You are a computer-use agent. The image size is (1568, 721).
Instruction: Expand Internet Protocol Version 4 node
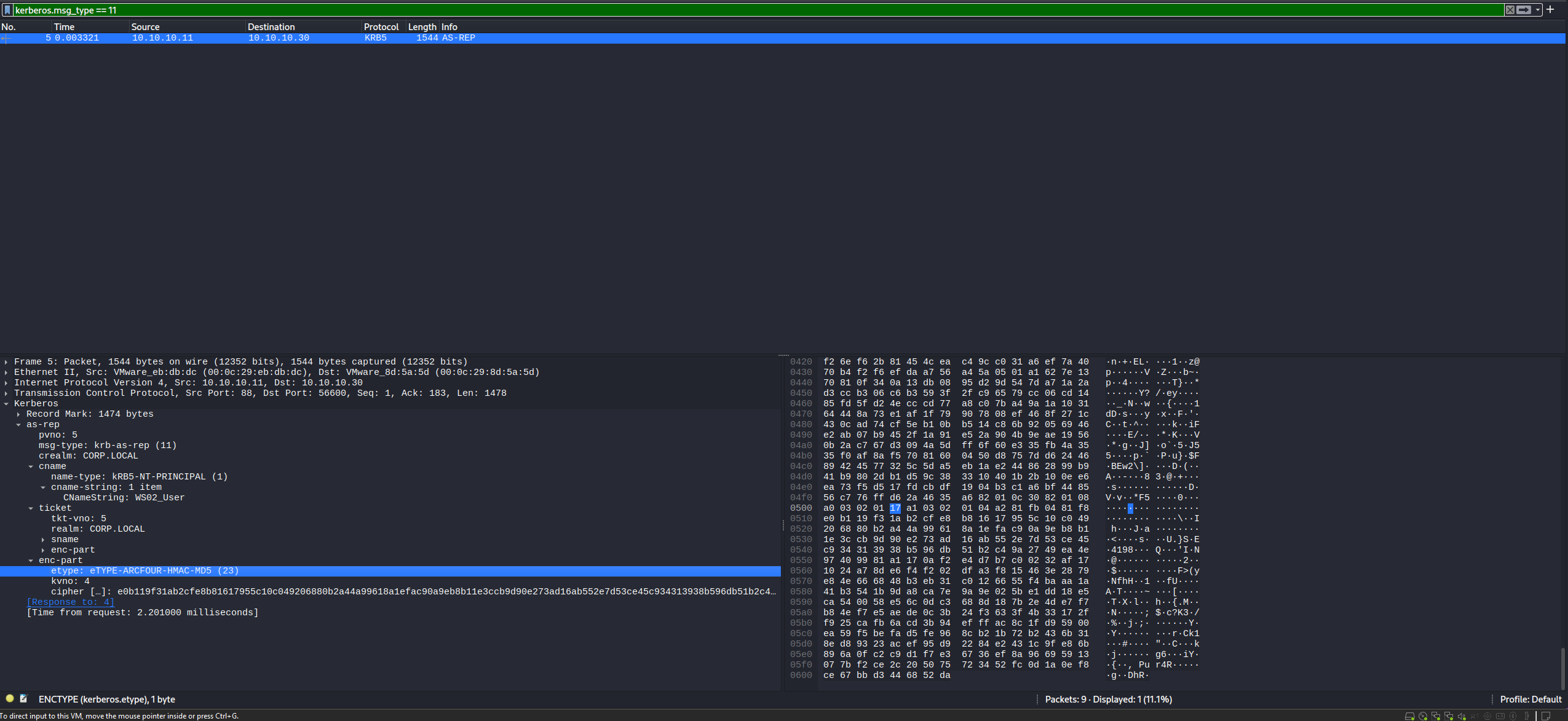(6, 383)
